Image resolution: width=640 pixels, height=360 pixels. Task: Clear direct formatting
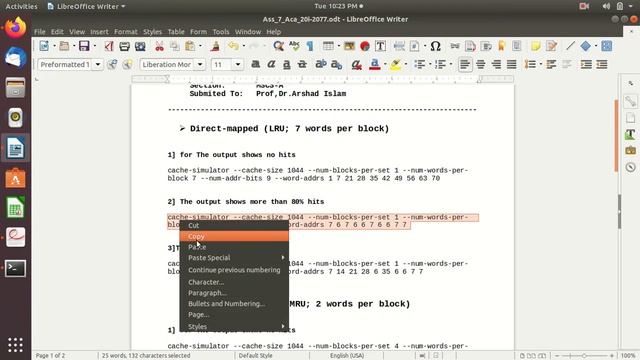tap(356, 64)
